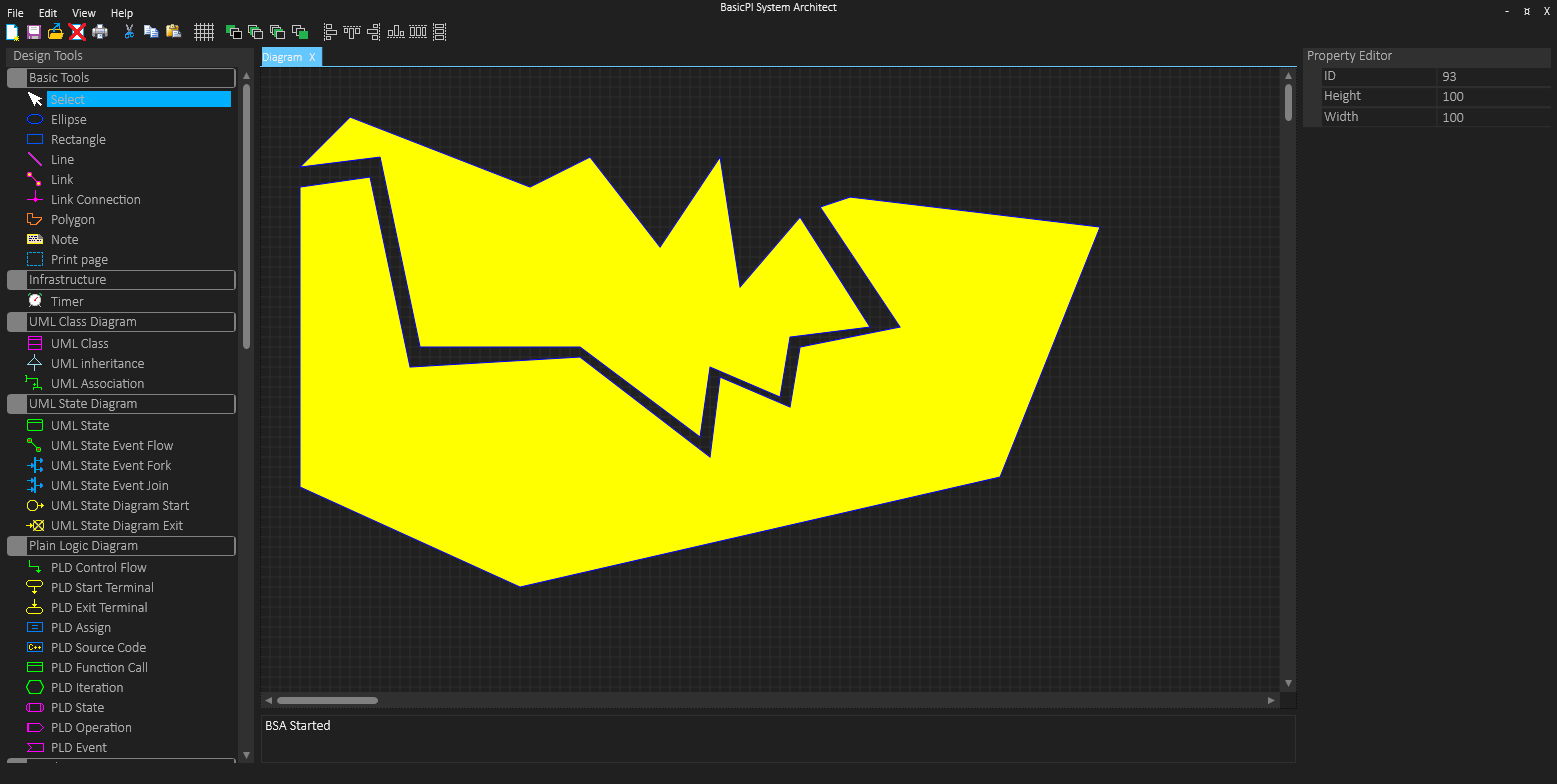Click the z-order icon with black front square
This screenshot has width=1557, height=784.
coord(234,32)
